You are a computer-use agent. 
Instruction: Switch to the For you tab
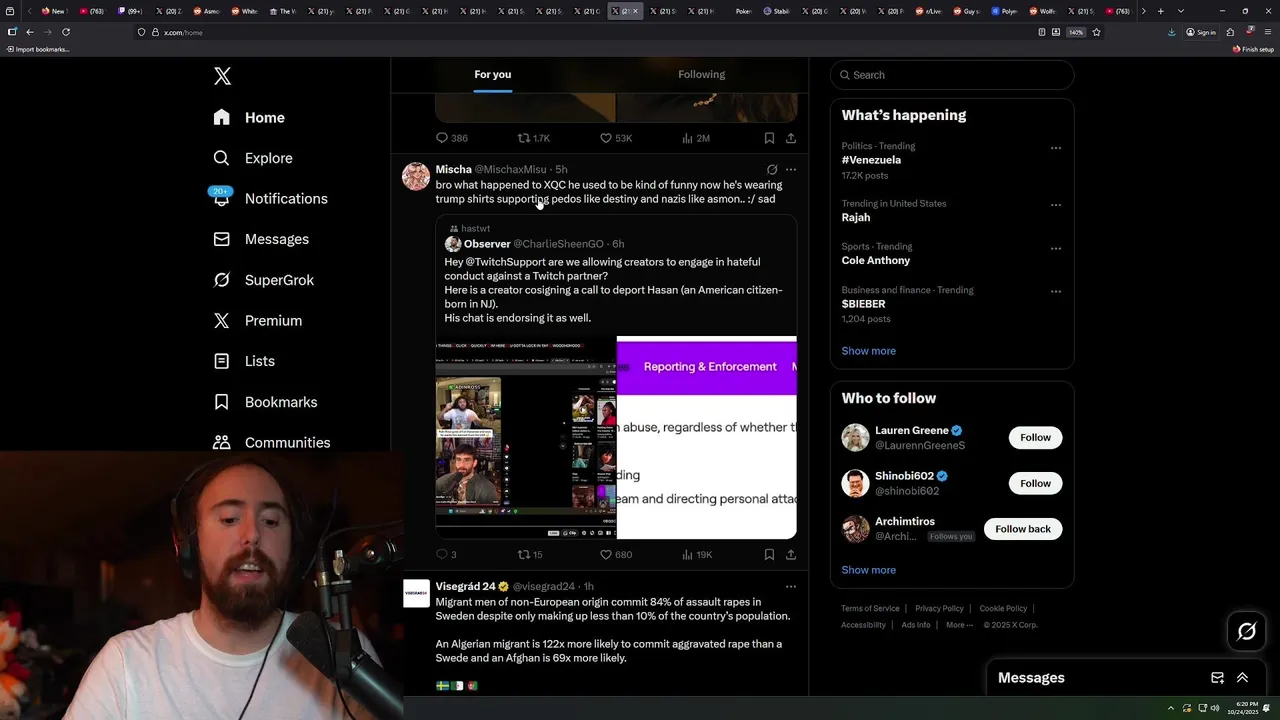(x=492, y=74)
